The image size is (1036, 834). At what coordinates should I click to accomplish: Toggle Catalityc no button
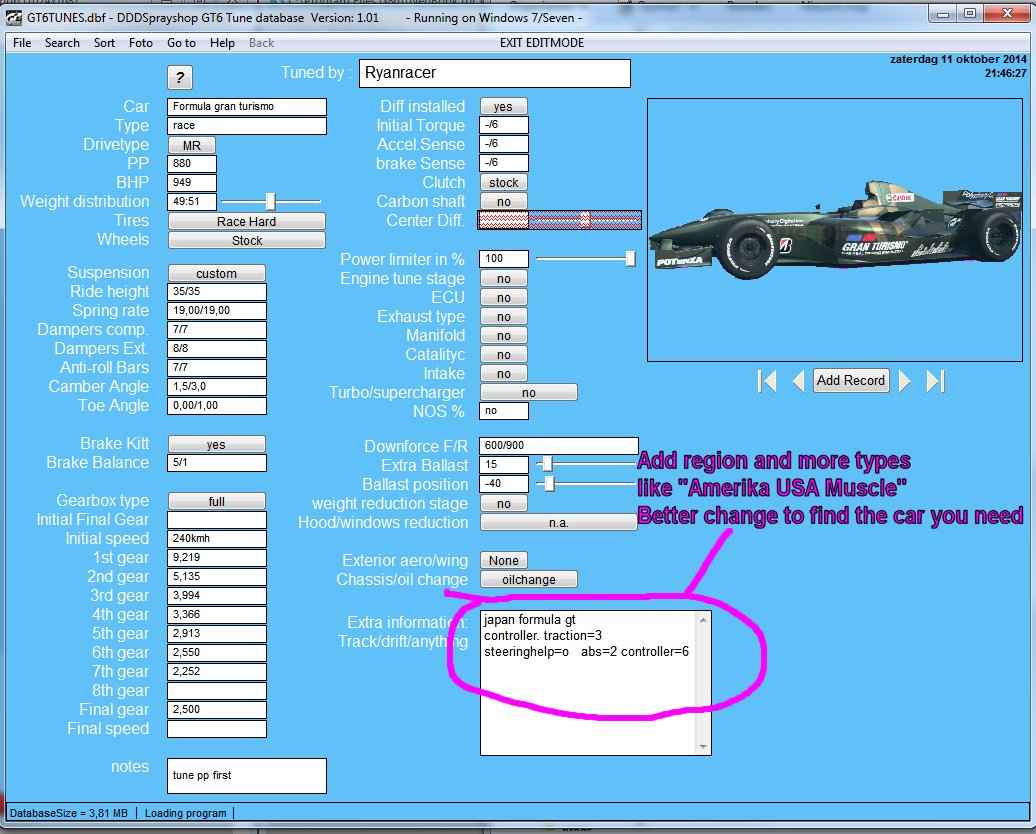pos(503,355)
